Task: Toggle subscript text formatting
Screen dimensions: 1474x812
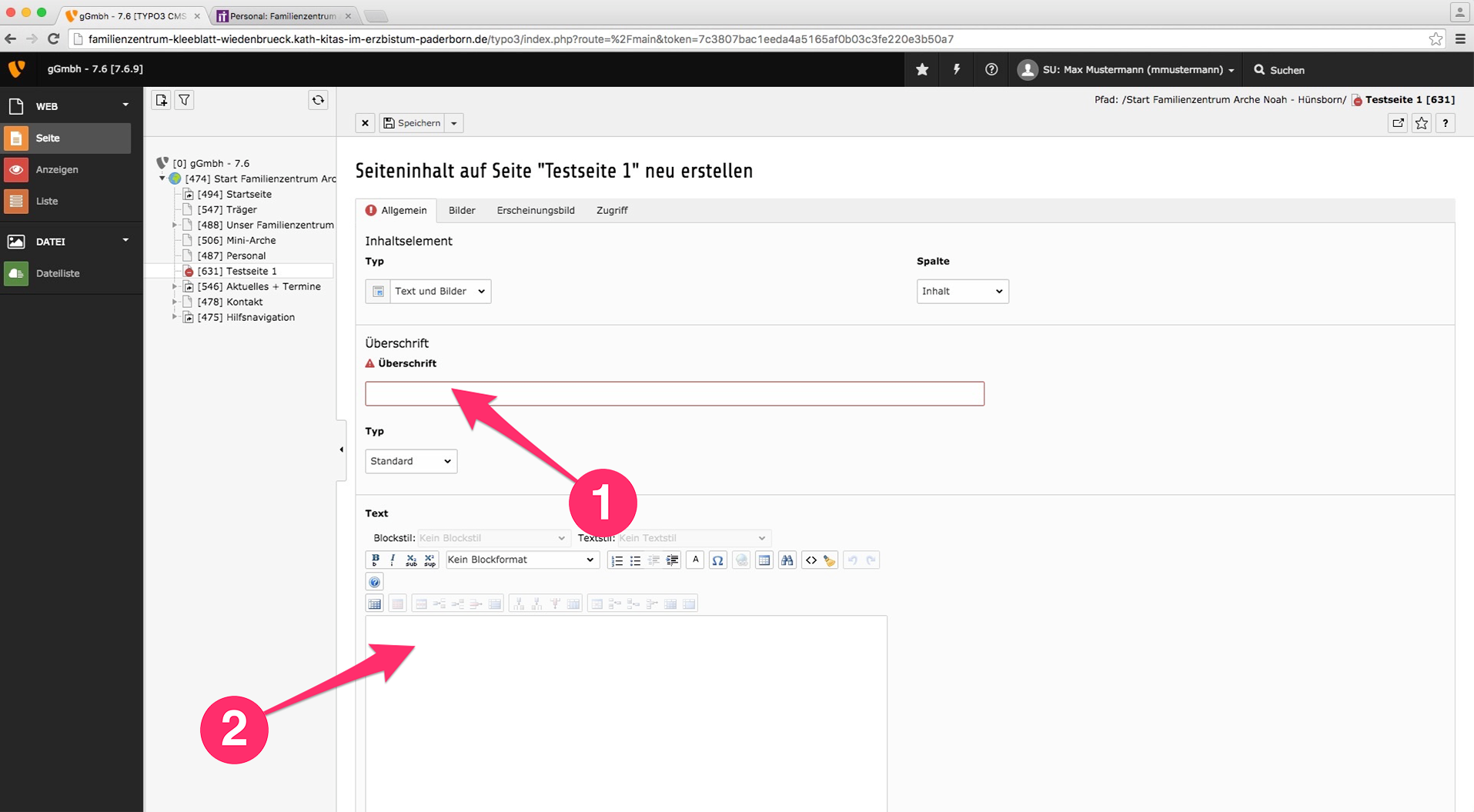Action: tap(411, 560)
